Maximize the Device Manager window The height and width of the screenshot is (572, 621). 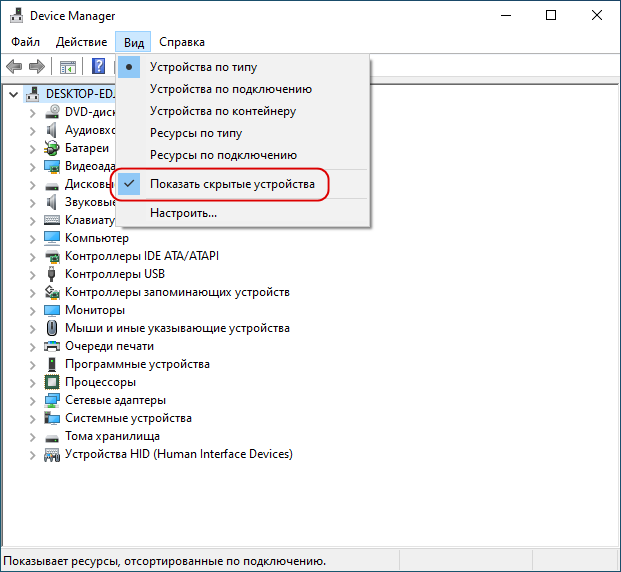(x=551, y=15)
